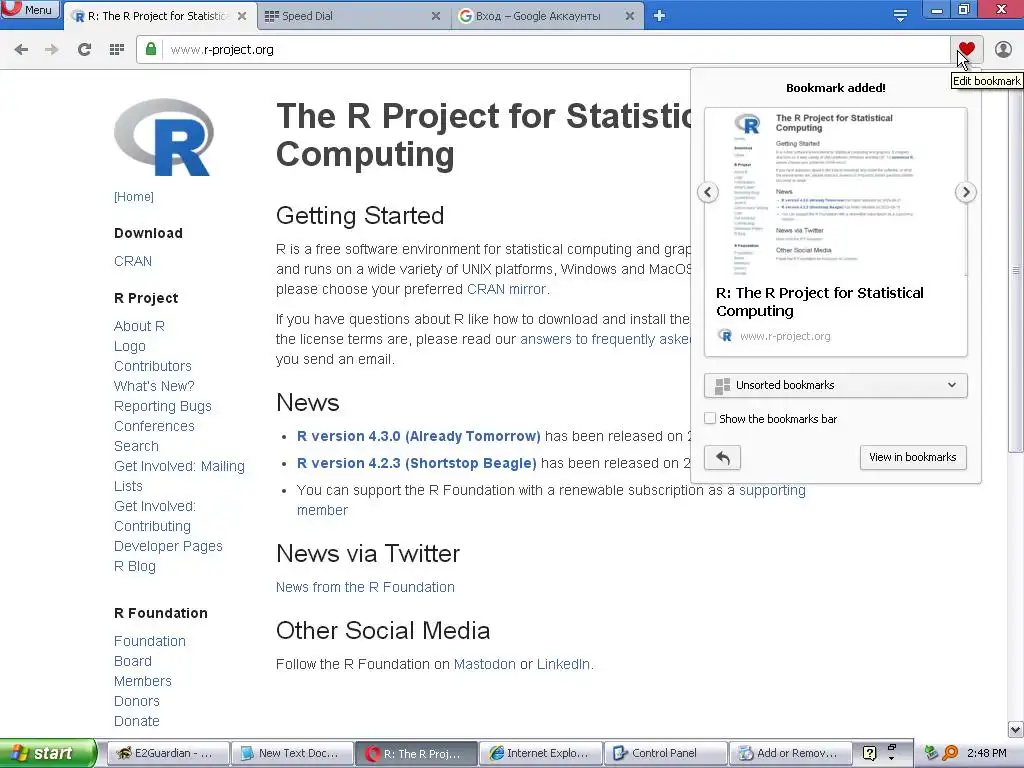Viewport: 1024px width, 768px height.
Task: Open the user account profile icon
Action: 1003,49
